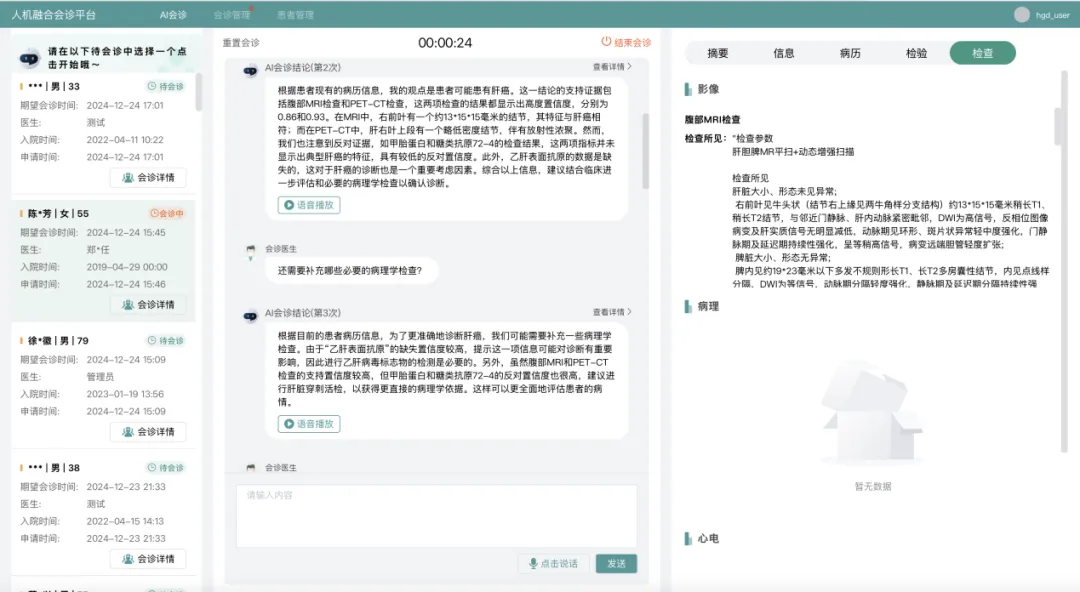The image size is (1080, 592).
Task: Open 患者管理 in the top navigation
Action: click(x=295, y=15)
